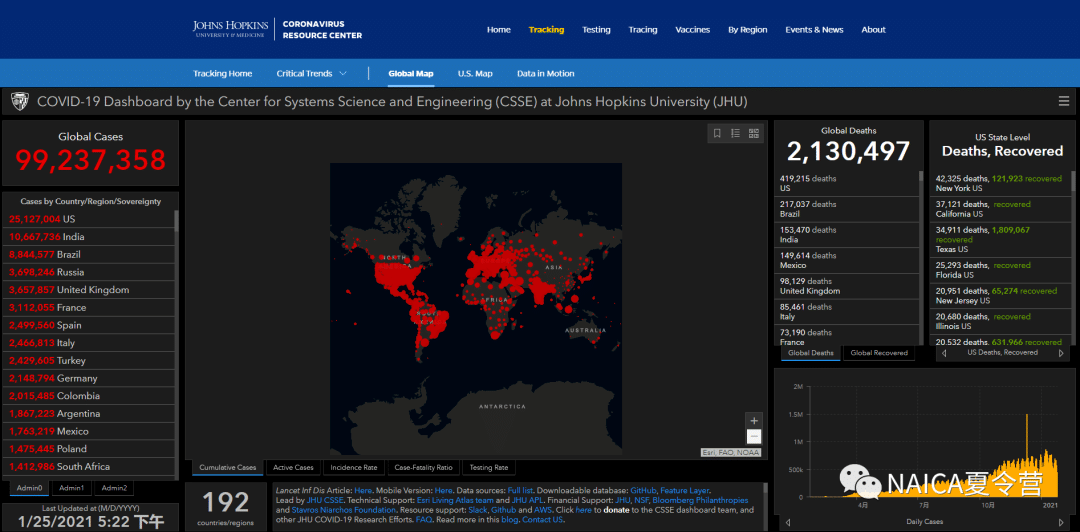Click the Johns Hopkins University logo
This screenshot has width=1080, height=532.
229,29
